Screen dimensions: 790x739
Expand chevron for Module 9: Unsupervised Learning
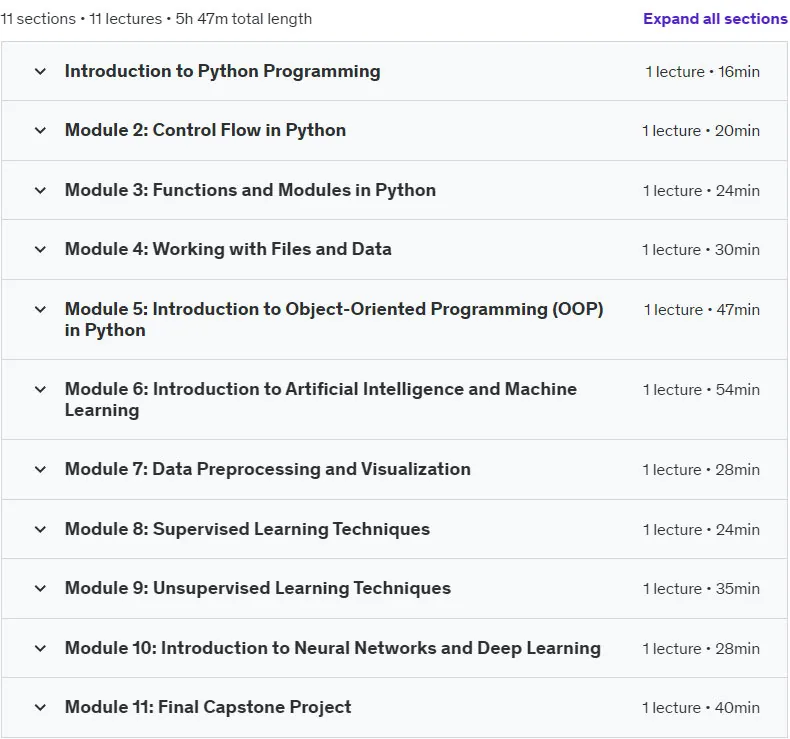tap(40, 588)
